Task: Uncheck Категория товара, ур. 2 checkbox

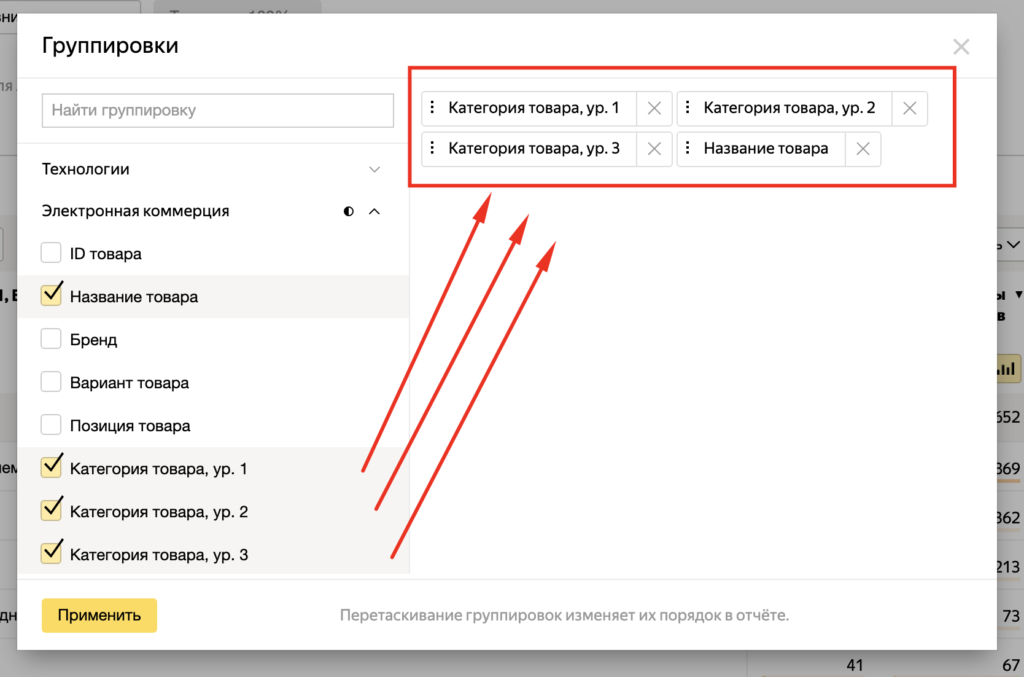Action: point(51,511)
